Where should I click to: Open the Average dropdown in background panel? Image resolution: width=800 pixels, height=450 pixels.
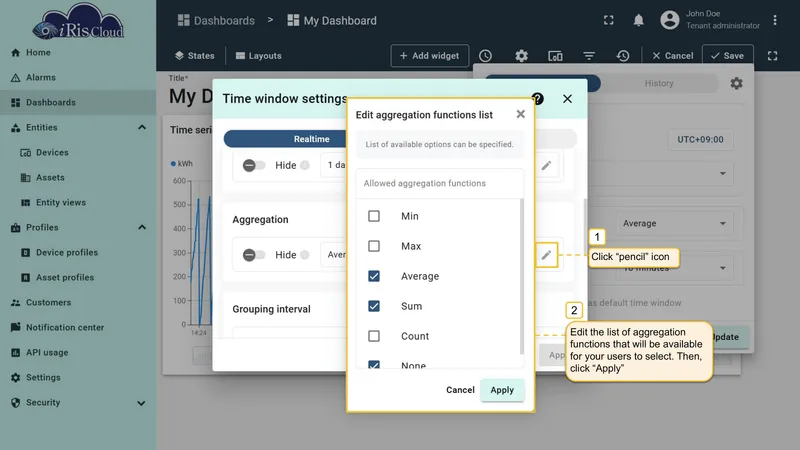pos(674,223)
